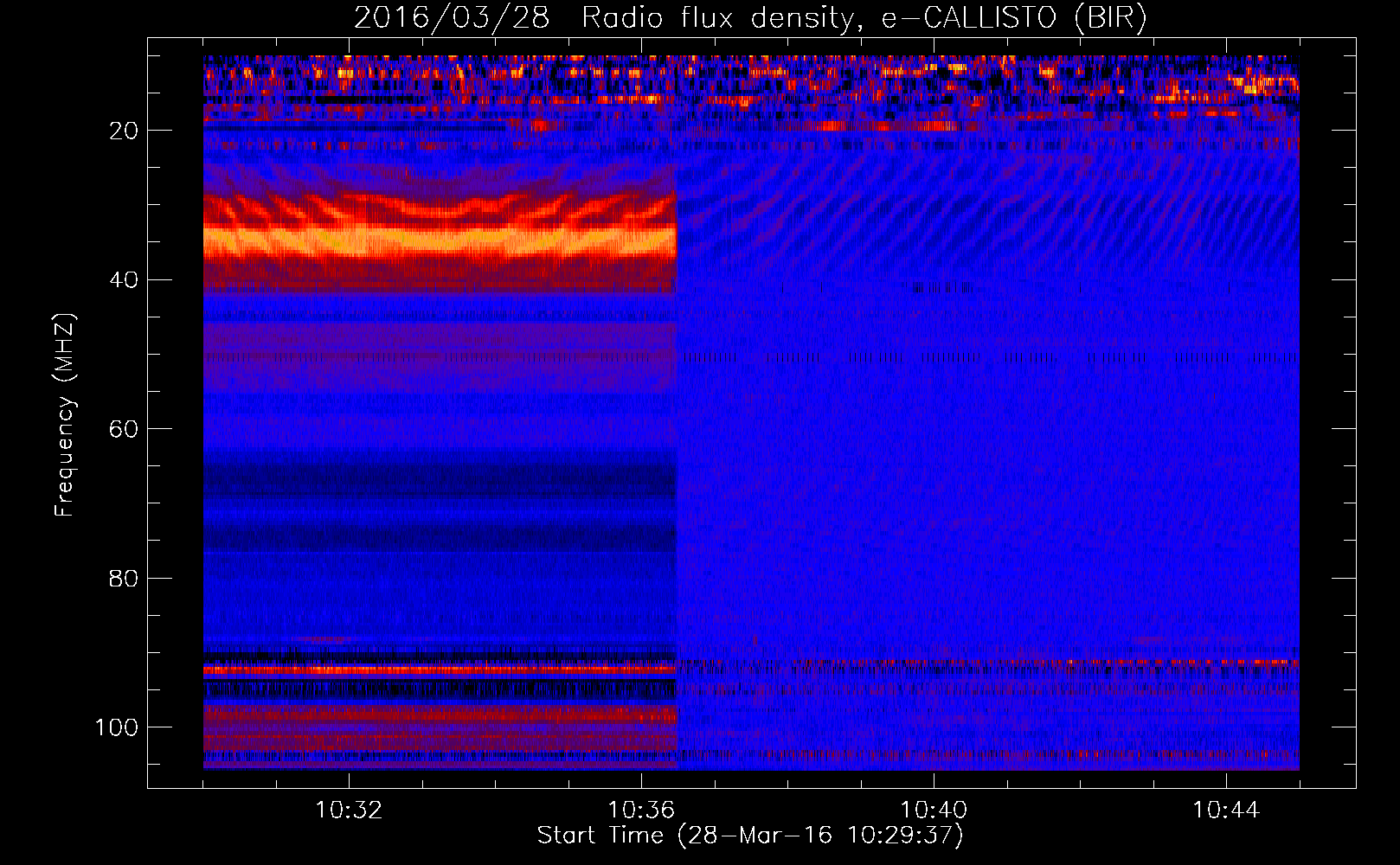Click the narrow red interference line near 92 MHz
Image resolution: width=1400 pixels, height=865 pixels.
[440, 670]
